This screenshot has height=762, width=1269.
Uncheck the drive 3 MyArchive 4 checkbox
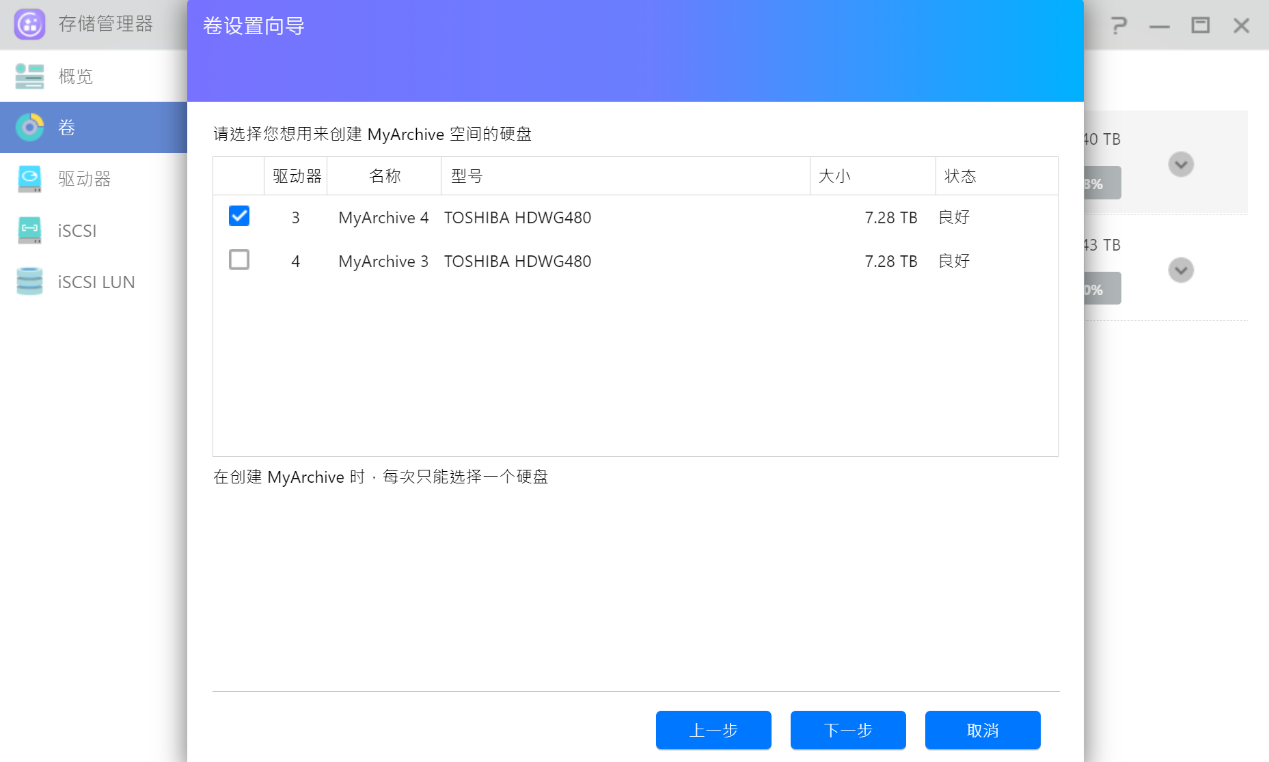[x=239, y=216]
